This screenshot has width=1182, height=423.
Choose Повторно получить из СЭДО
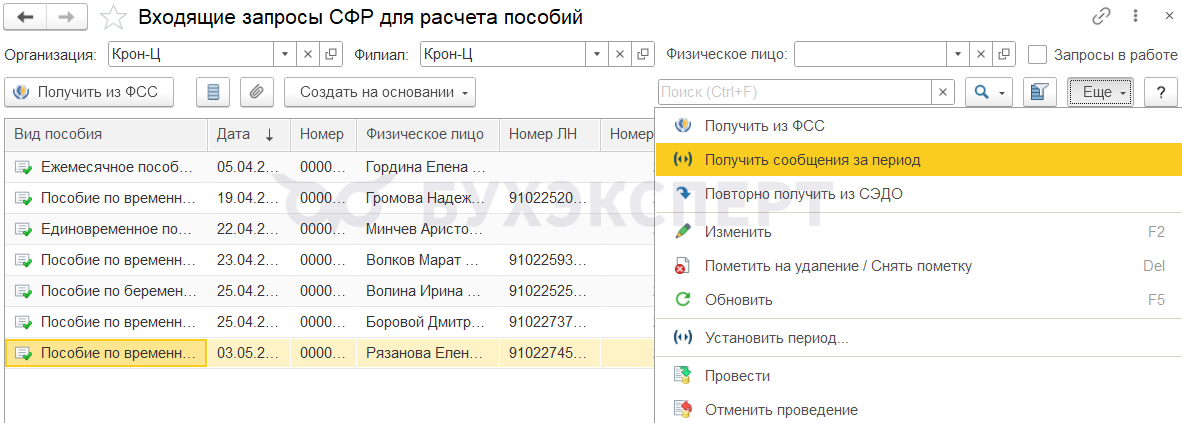[x=803, y=194]
